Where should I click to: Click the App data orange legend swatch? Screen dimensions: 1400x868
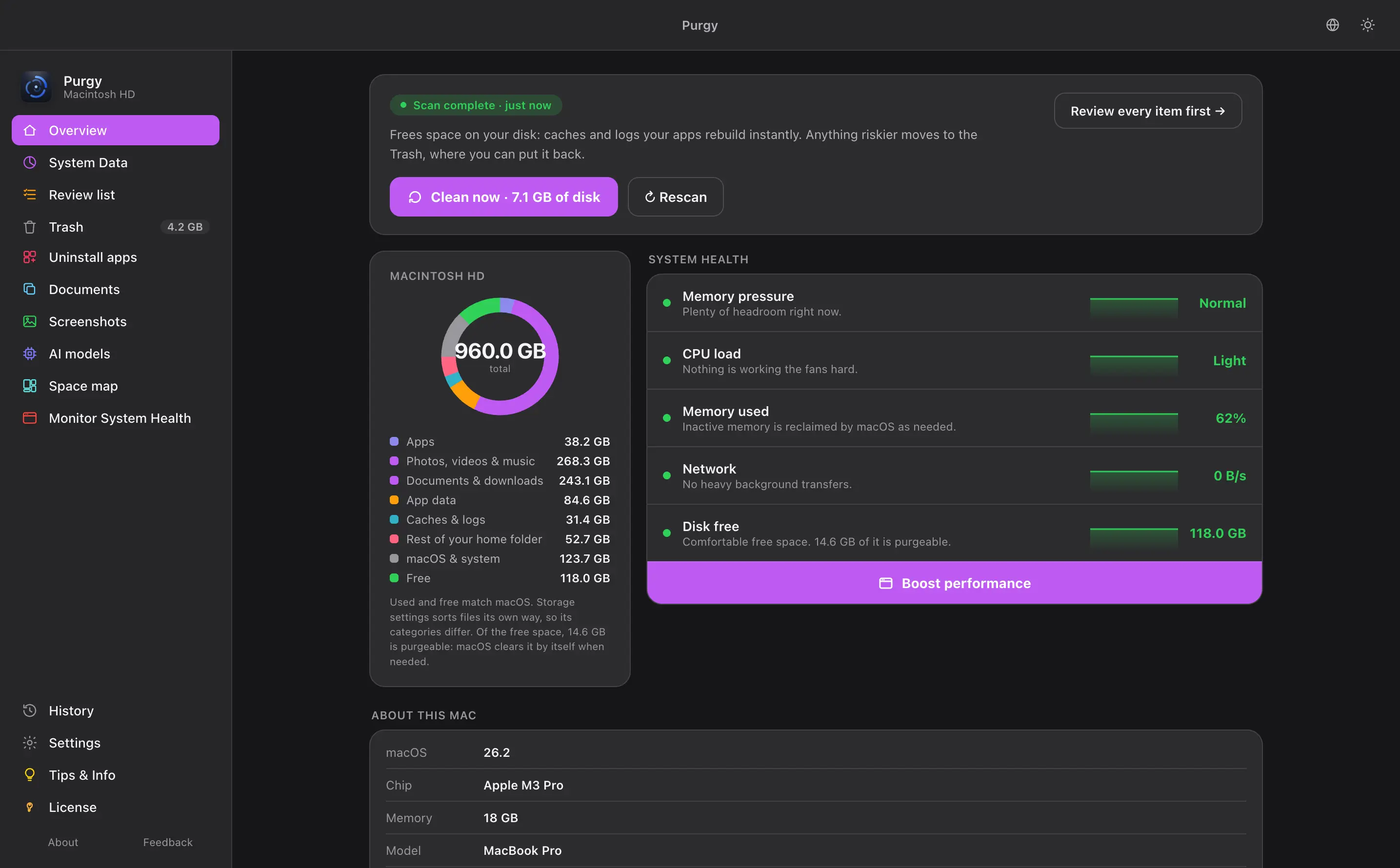coord(394,500)
